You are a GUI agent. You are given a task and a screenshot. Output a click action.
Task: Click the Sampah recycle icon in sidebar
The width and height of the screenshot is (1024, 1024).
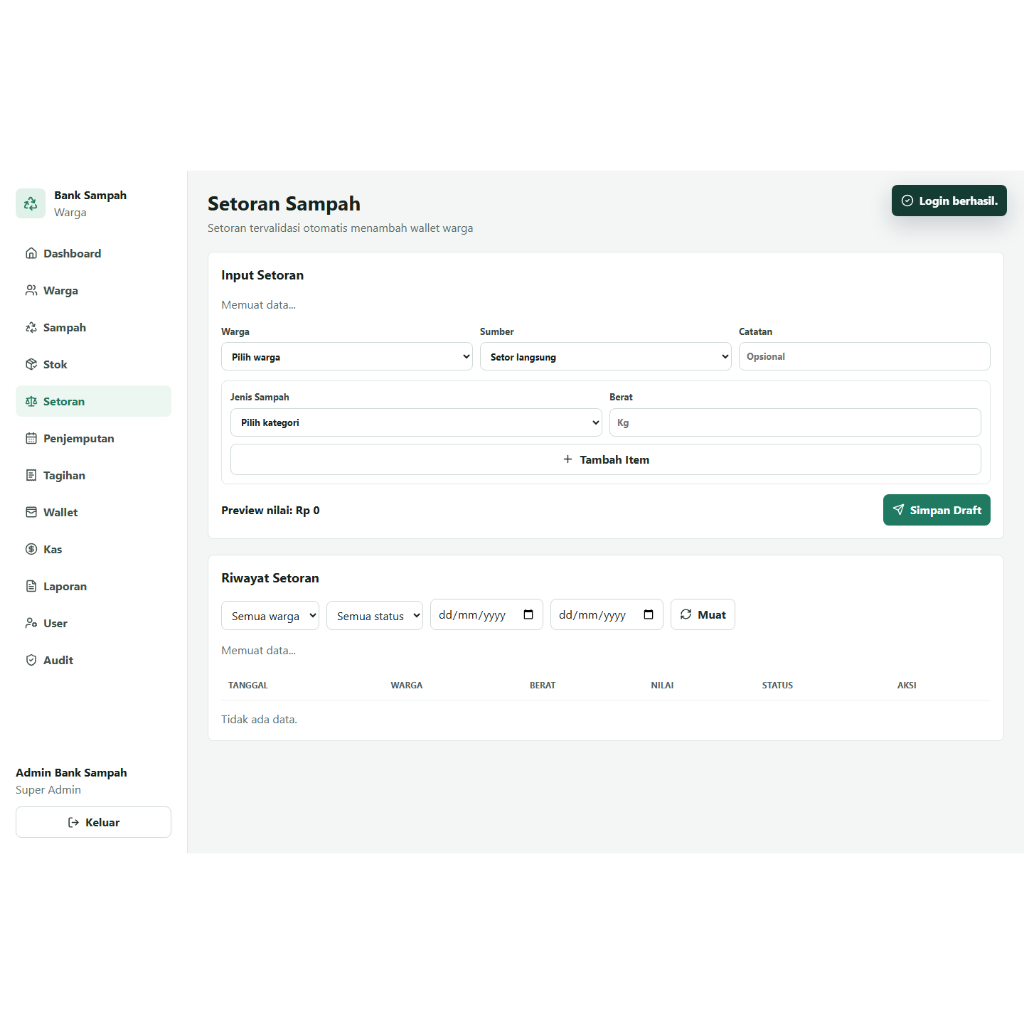[31, 327]
